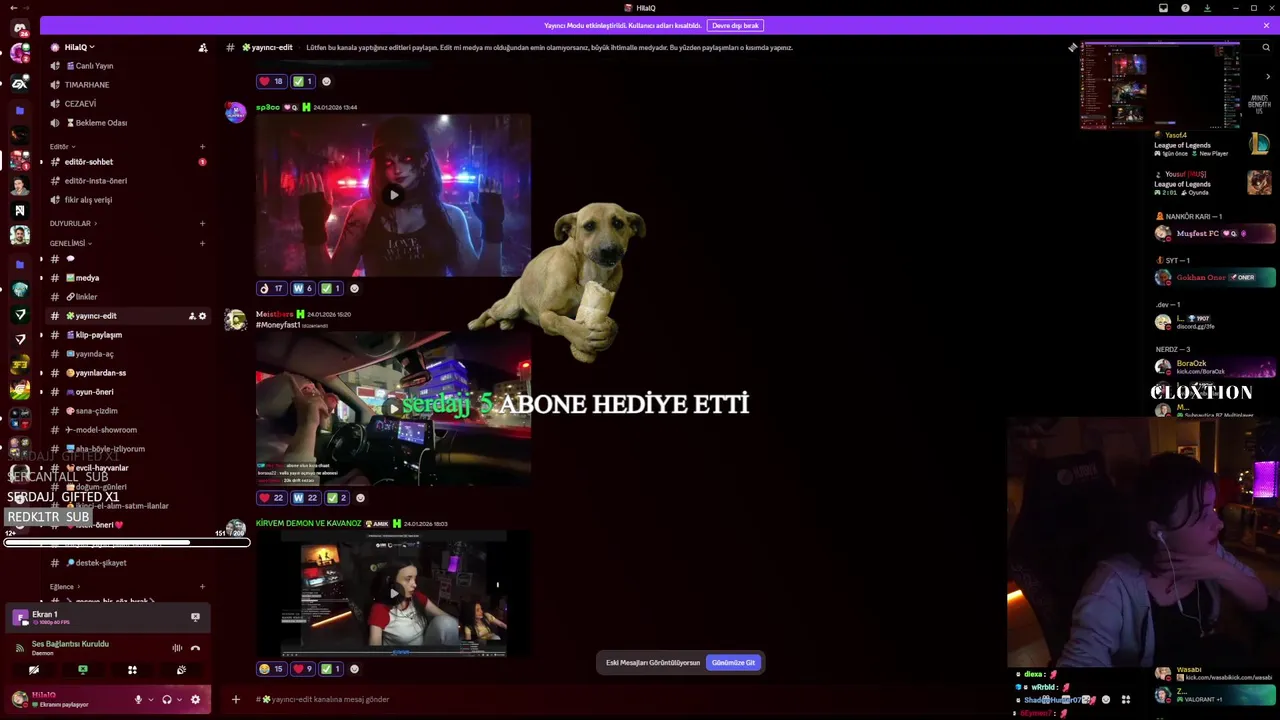Dismiss streamer mode banner with X
The image size is (1280, 720).
tap(1265, 25)
